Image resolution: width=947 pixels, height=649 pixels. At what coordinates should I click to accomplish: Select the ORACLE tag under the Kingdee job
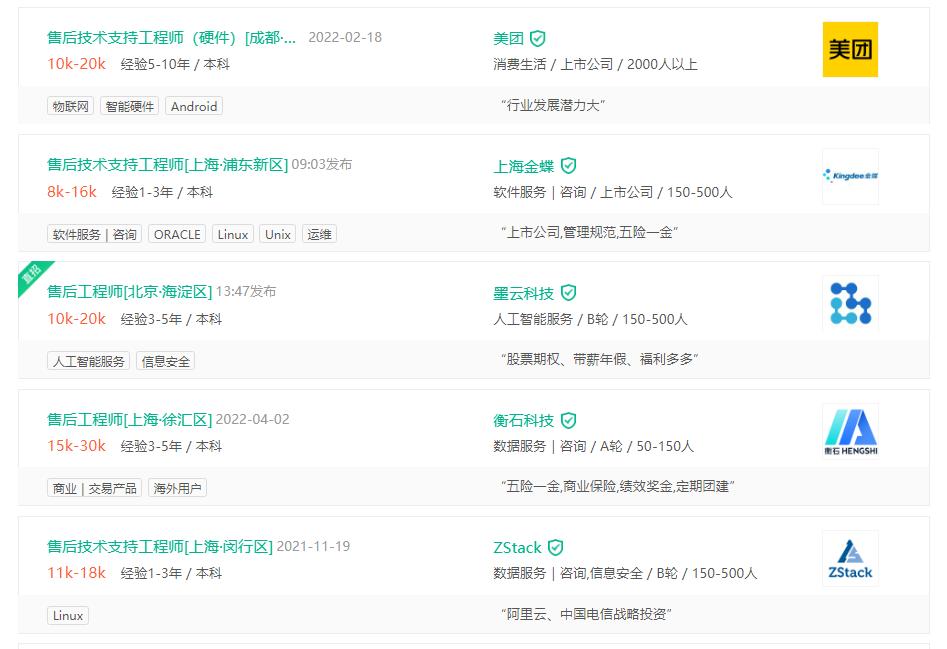(176, 234)
